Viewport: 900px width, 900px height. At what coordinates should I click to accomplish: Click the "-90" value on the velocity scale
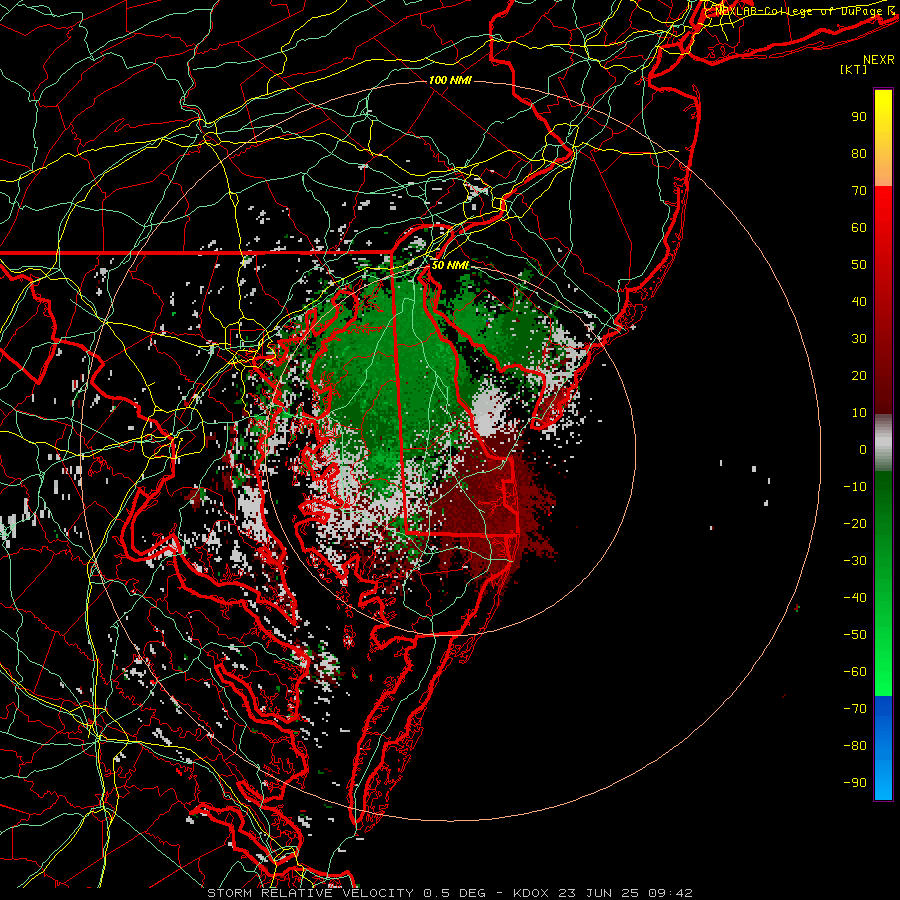[855, 783]
